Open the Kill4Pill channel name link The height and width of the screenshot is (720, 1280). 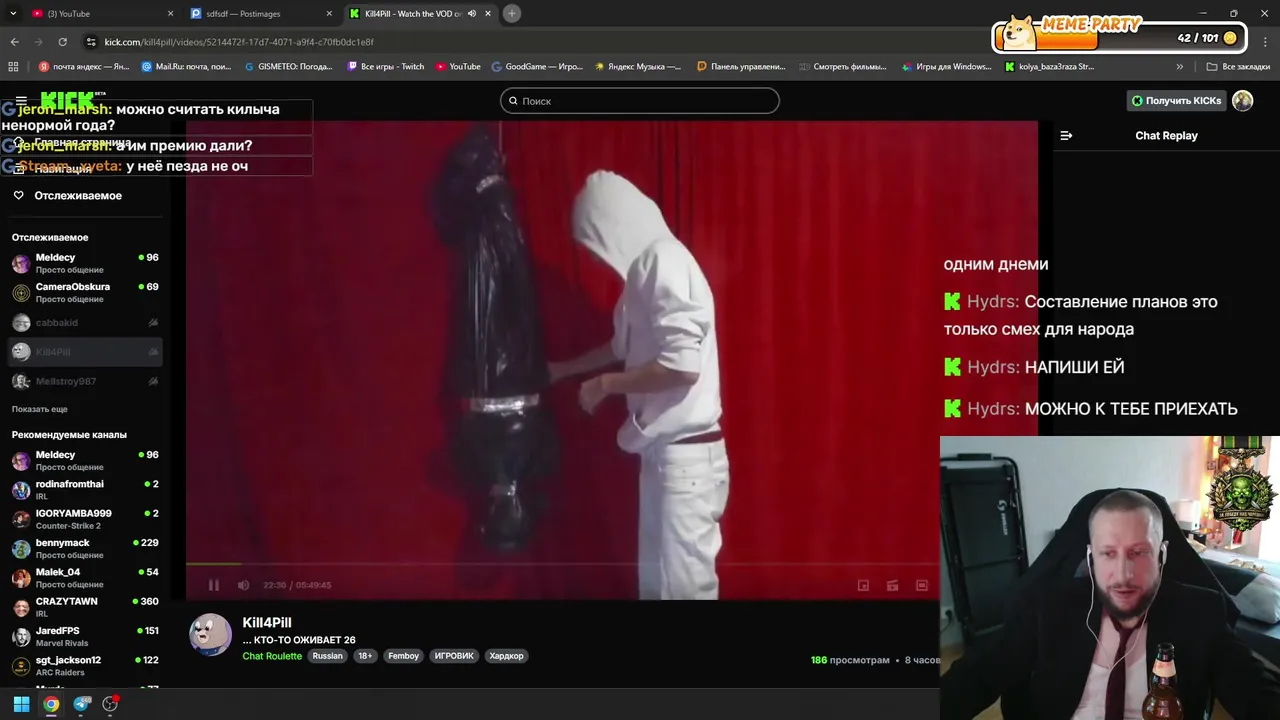(267, 622)
